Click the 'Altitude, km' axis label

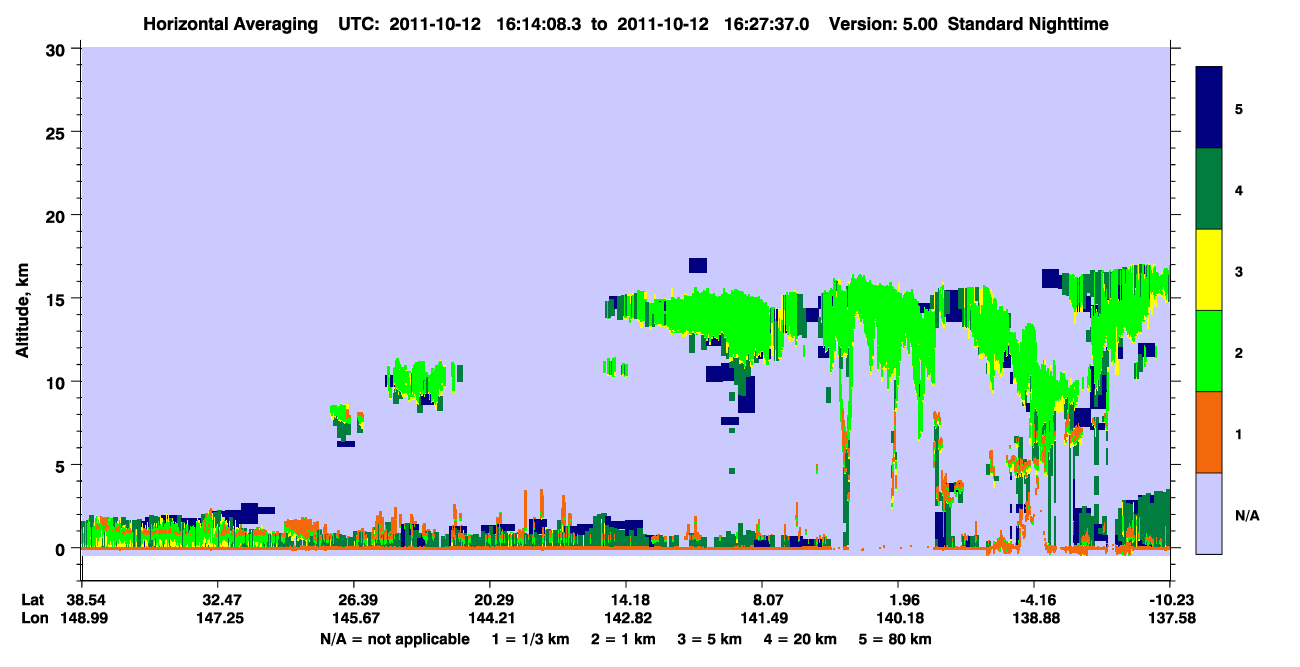point(22,312)
